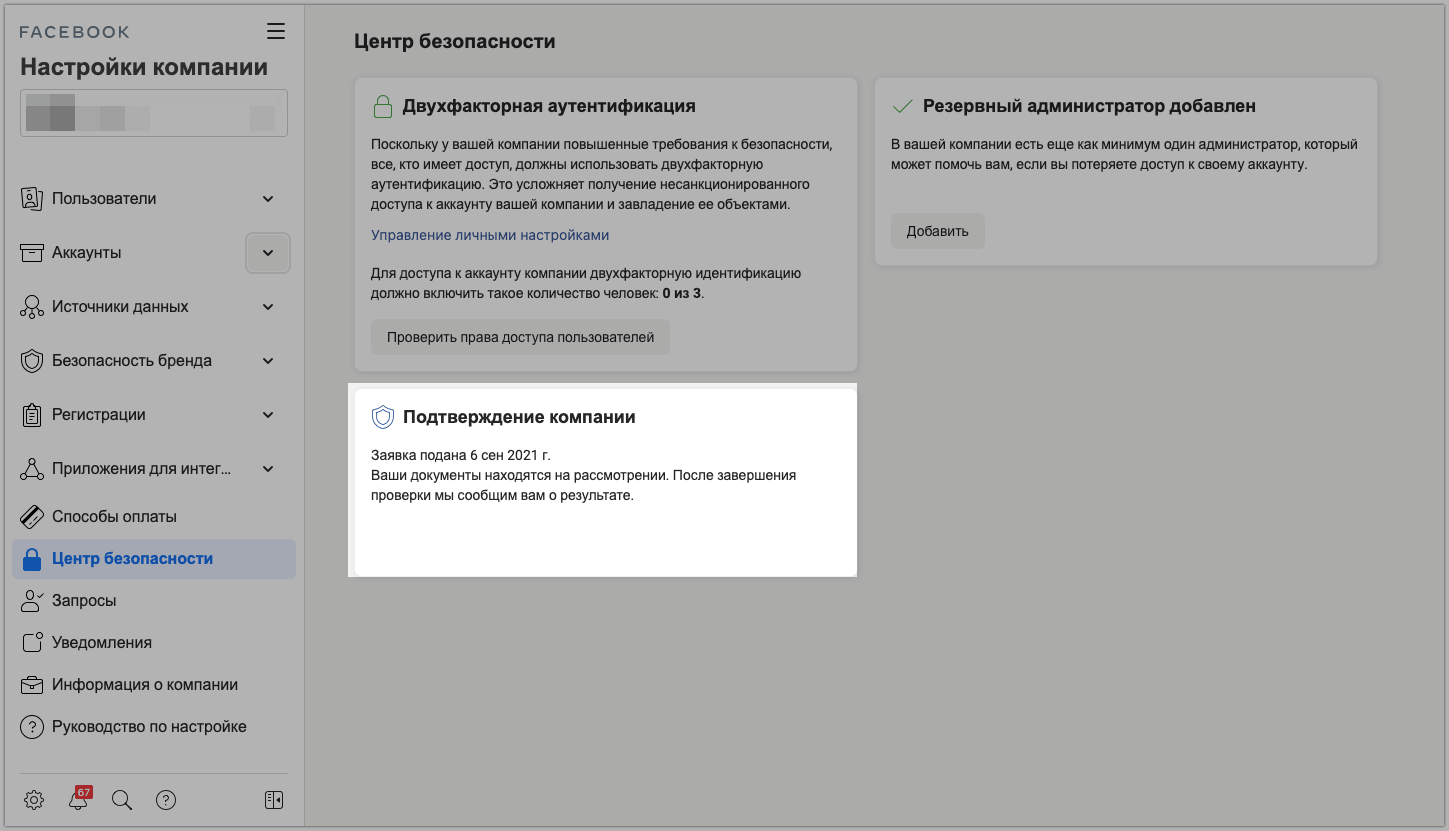Click the Добавить button
The height and width of the screenshot is (831, 1449).
(937, 231)
